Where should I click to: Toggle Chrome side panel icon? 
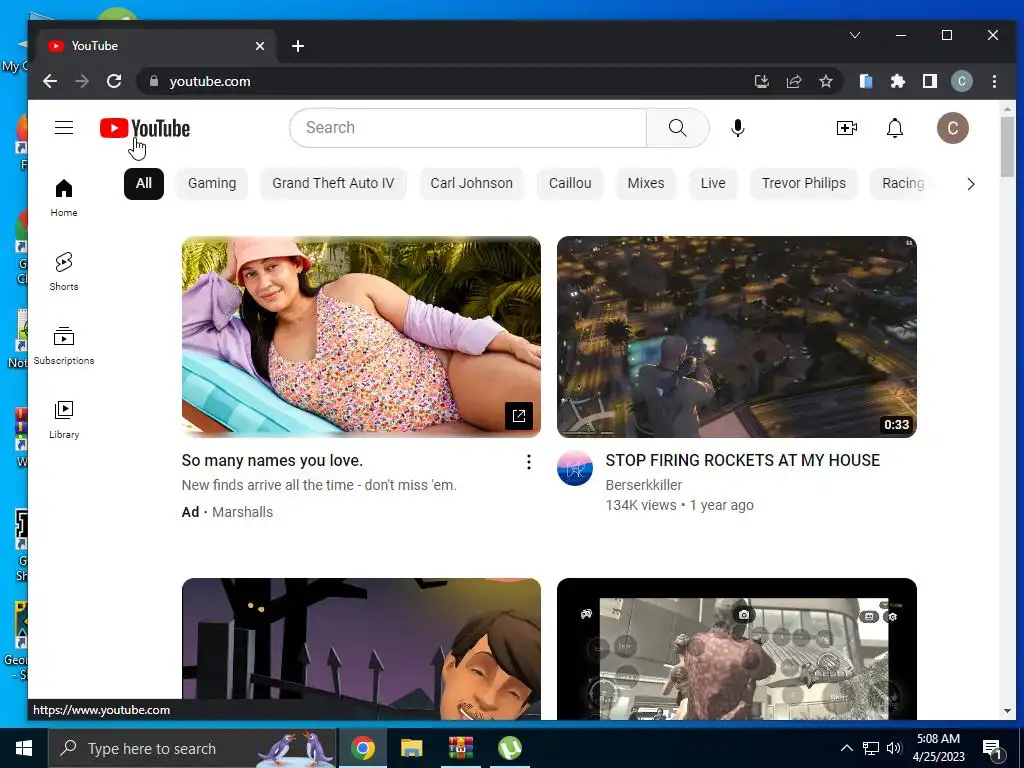[x=930, y=81]
